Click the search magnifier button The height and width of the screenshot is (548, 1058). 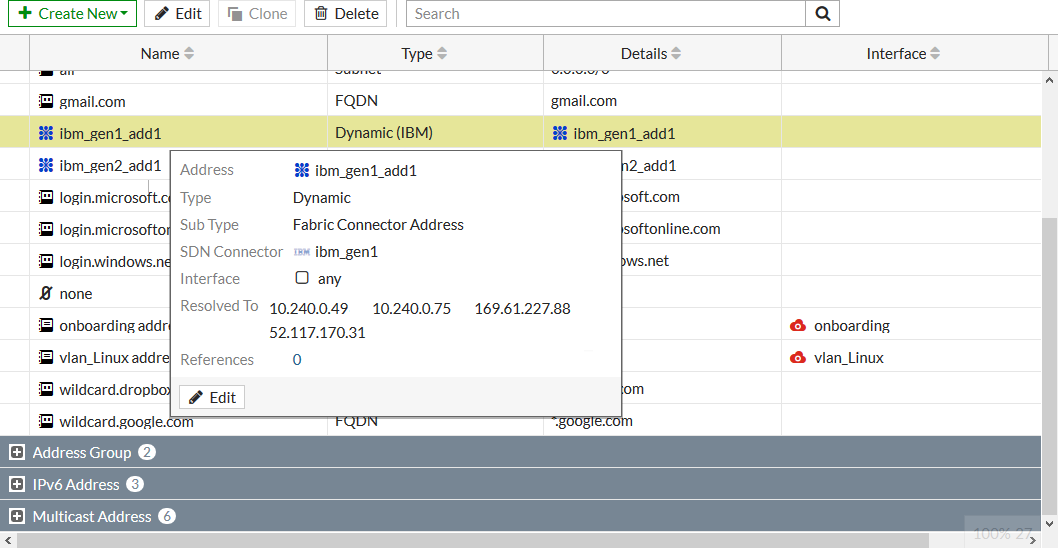(x=823, y=13)
